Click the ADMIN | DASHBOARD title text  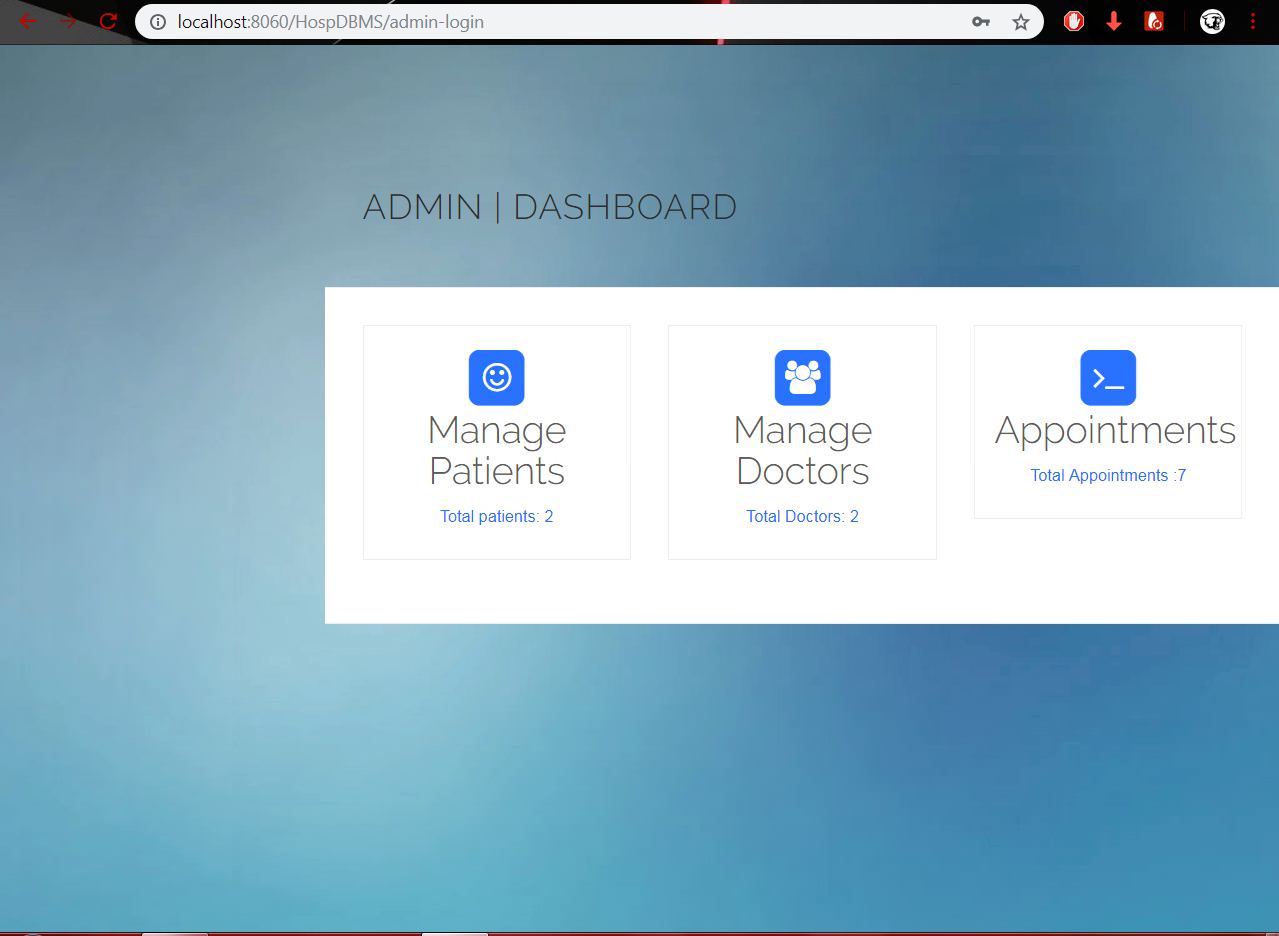[550, 207]
